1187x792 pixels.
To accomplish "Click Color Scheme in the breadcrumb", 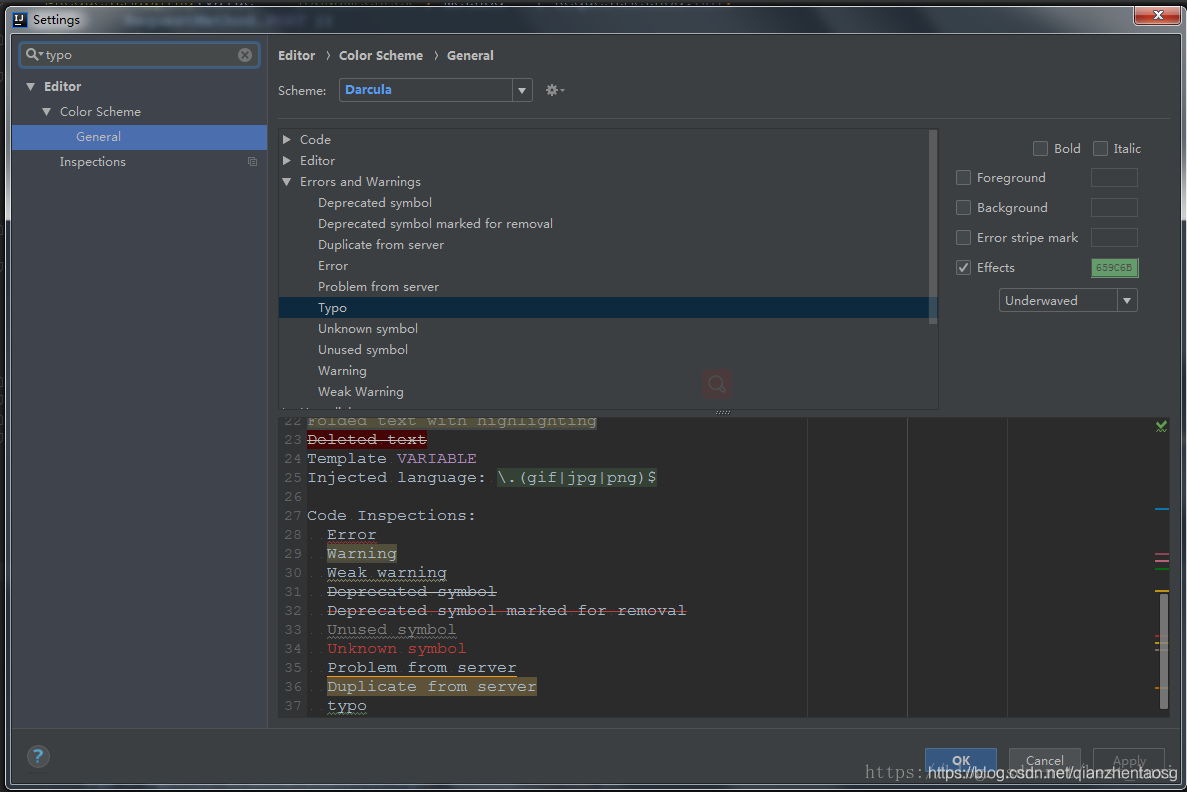I will click(381, 55).
